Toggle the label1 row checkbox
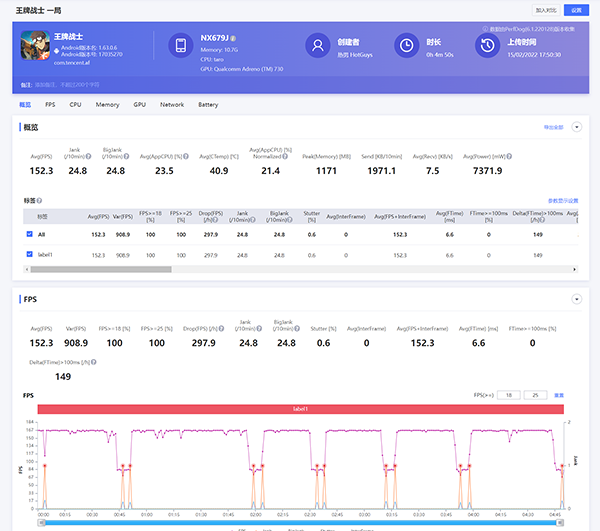 click(29, 255)
